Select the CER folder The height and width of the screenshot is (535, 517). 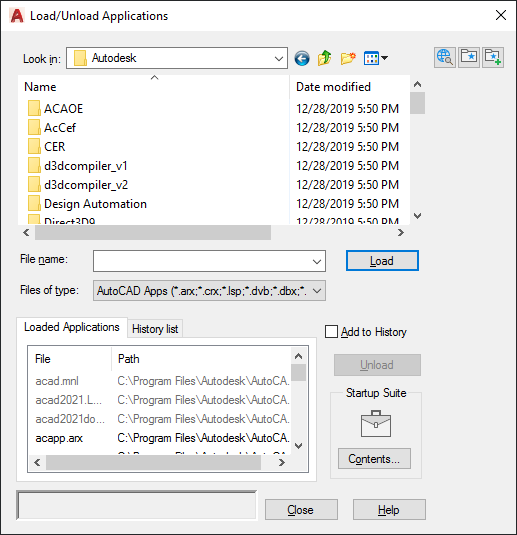click(x=46, y=147)
